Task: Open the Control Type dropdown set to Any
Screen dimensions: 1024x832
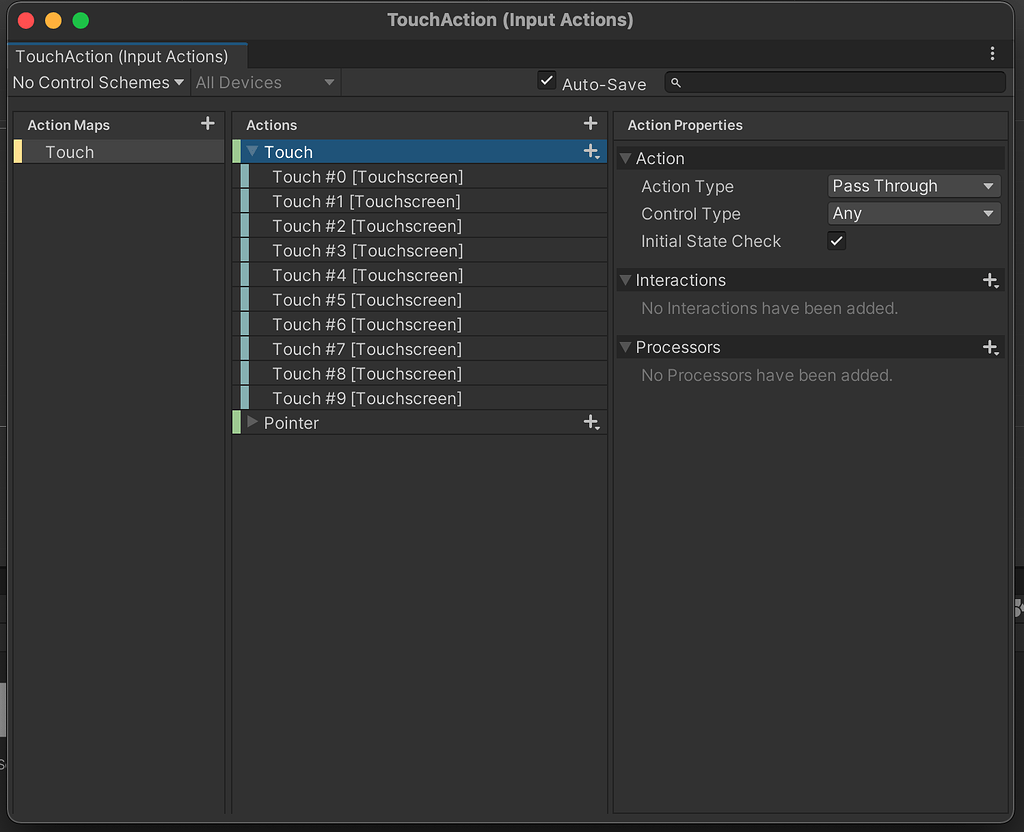Action: [x=913, y=213]
